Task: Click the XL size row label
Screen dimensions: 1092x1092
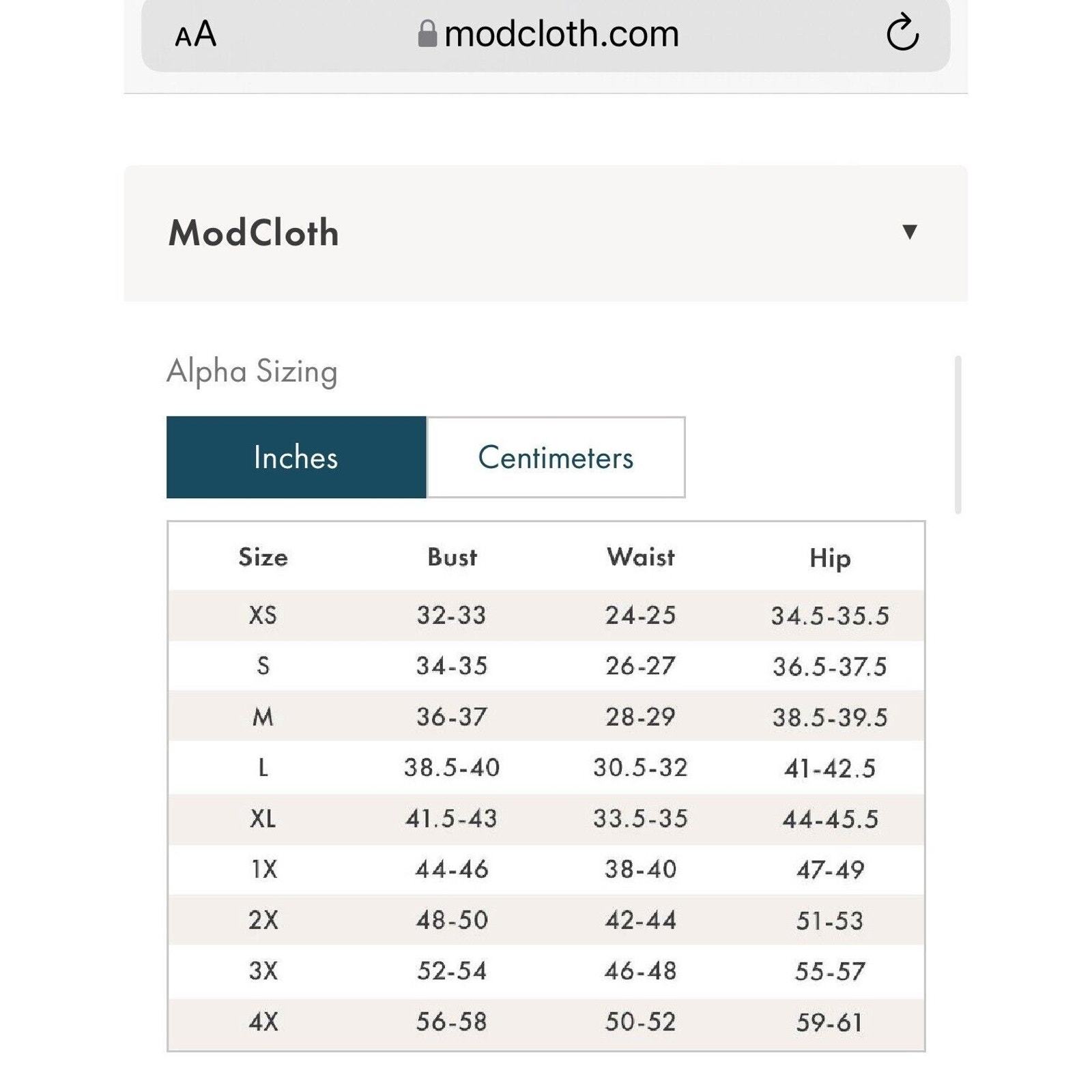Action: [x=263, y=818]
